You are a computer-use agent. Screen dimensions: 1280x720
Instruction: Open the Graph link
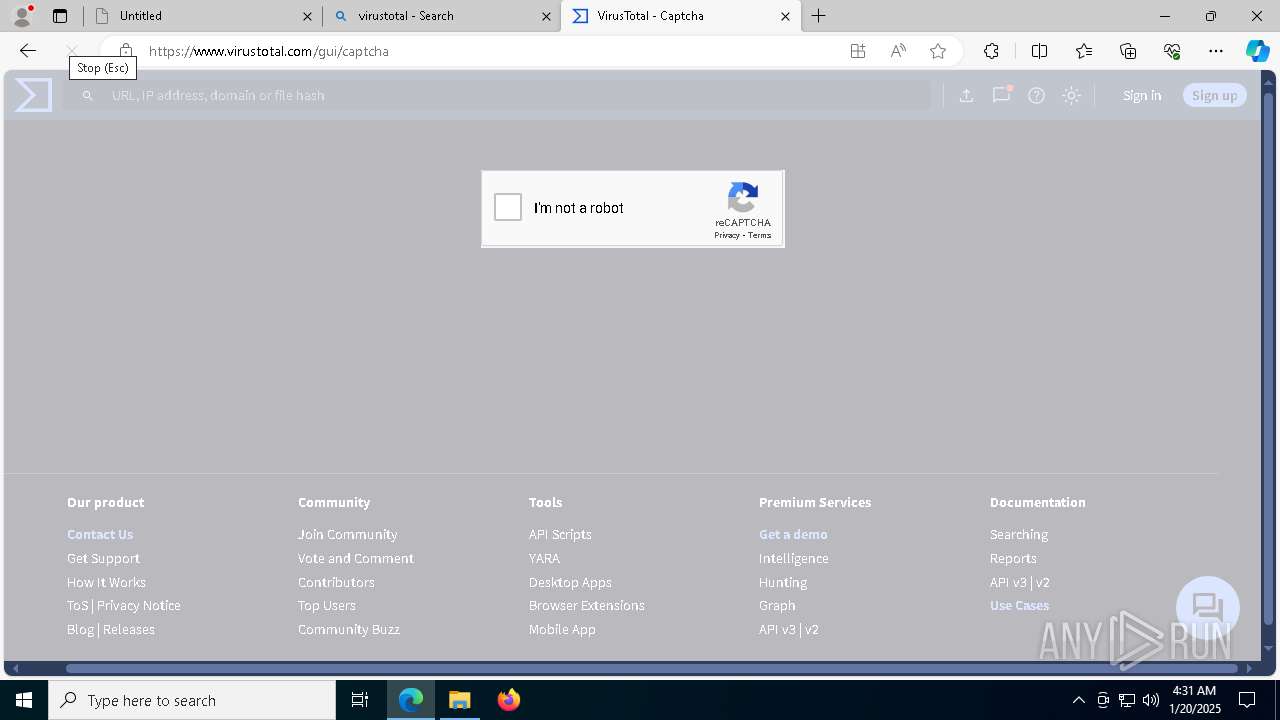click(x=777, y=605)
